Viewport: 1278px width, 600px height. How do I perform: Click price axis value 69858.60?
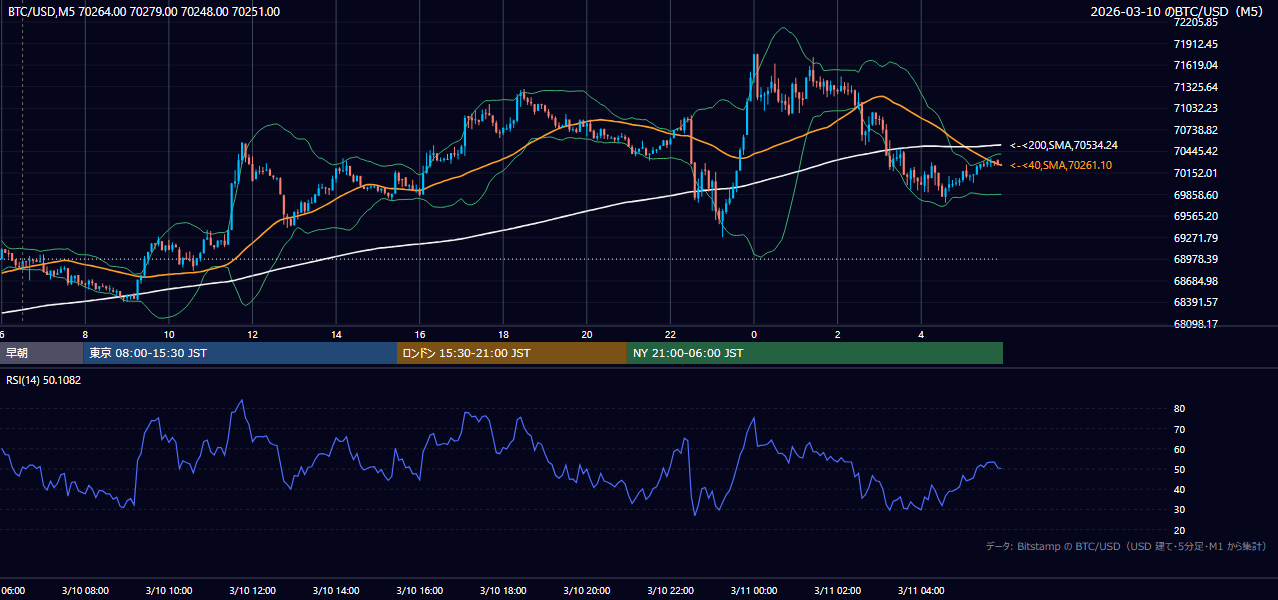pos(1196,195)
